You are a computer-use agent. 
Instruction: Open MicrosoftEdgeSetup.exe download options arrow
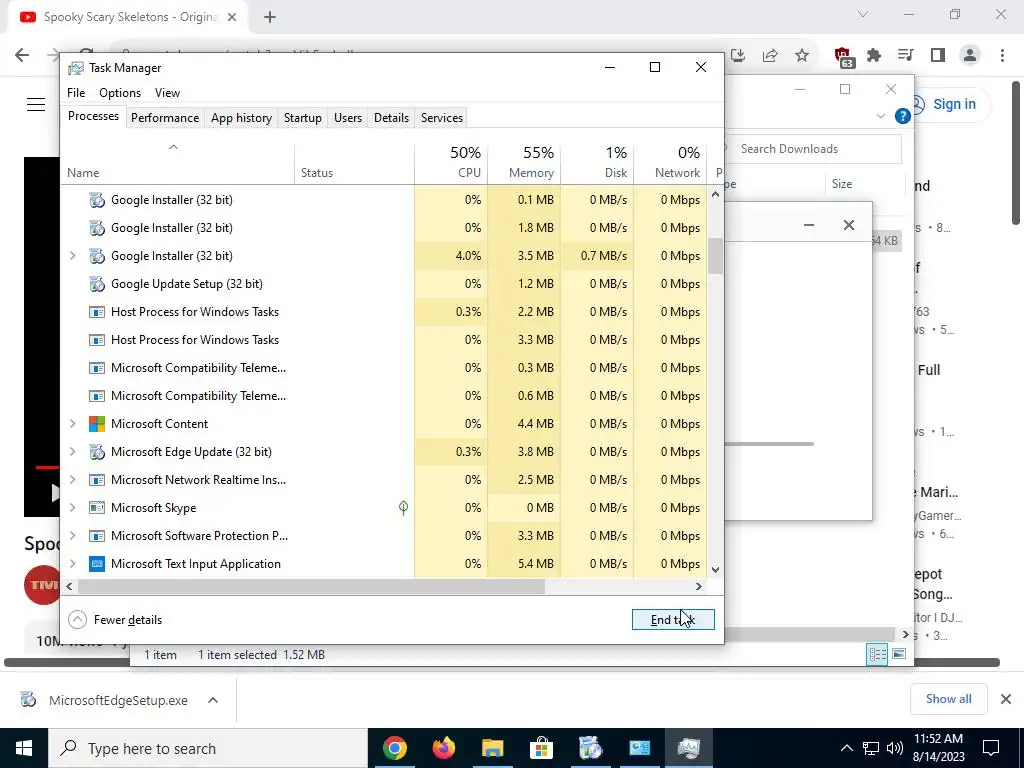(213, 700)
